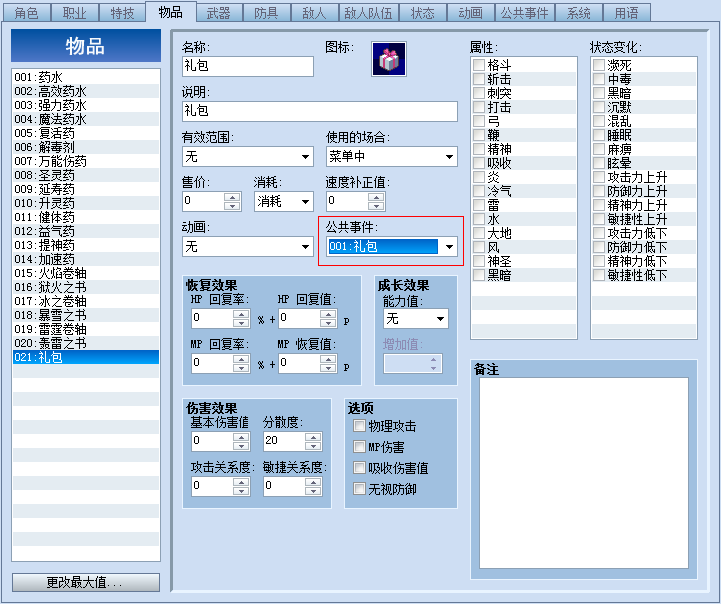Decrease the 速度补正值 spinner value
Viewport: 721px width, 604px height.
pyautogui.click(x=376, y=206)
